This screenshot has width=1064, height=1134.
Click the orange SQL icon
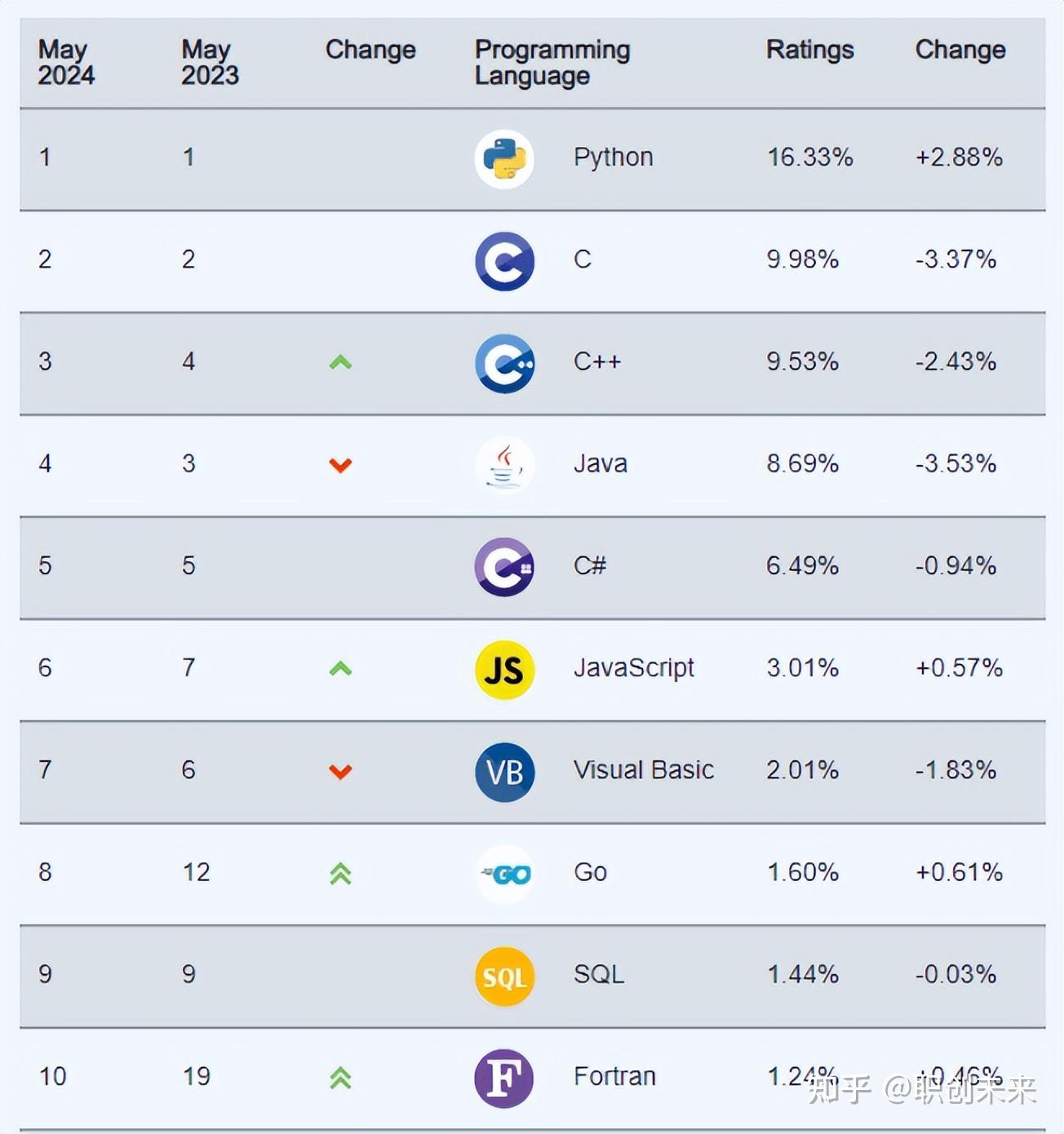(504, 977)
